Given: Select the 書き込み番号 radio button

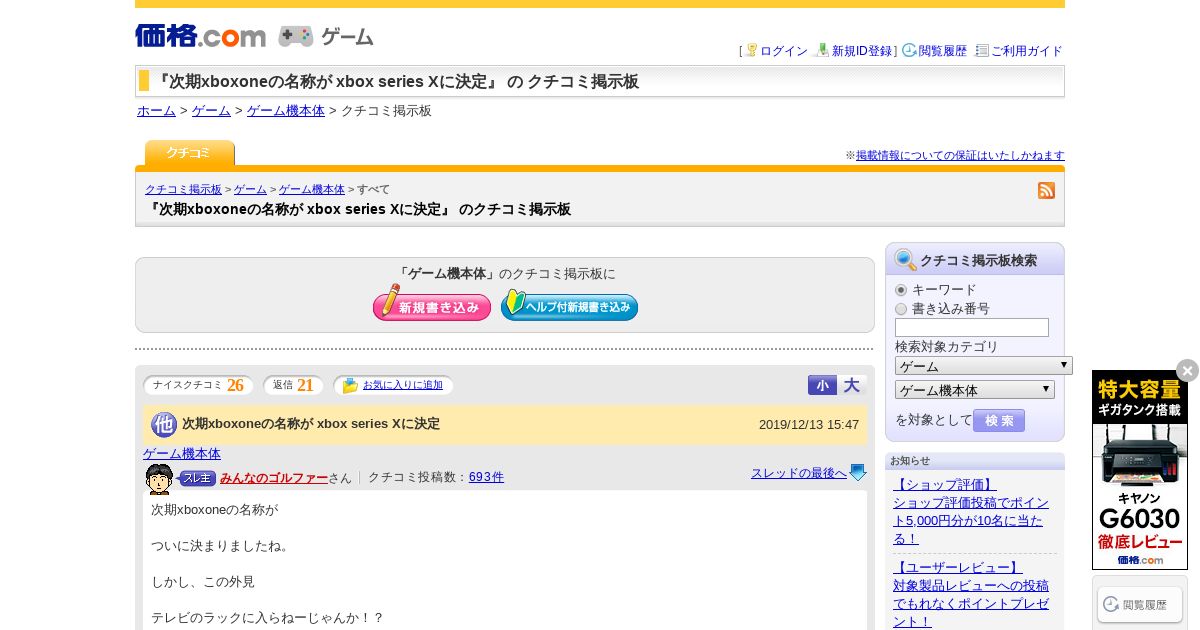Looking at the screenshot, I should click(901, 309).
